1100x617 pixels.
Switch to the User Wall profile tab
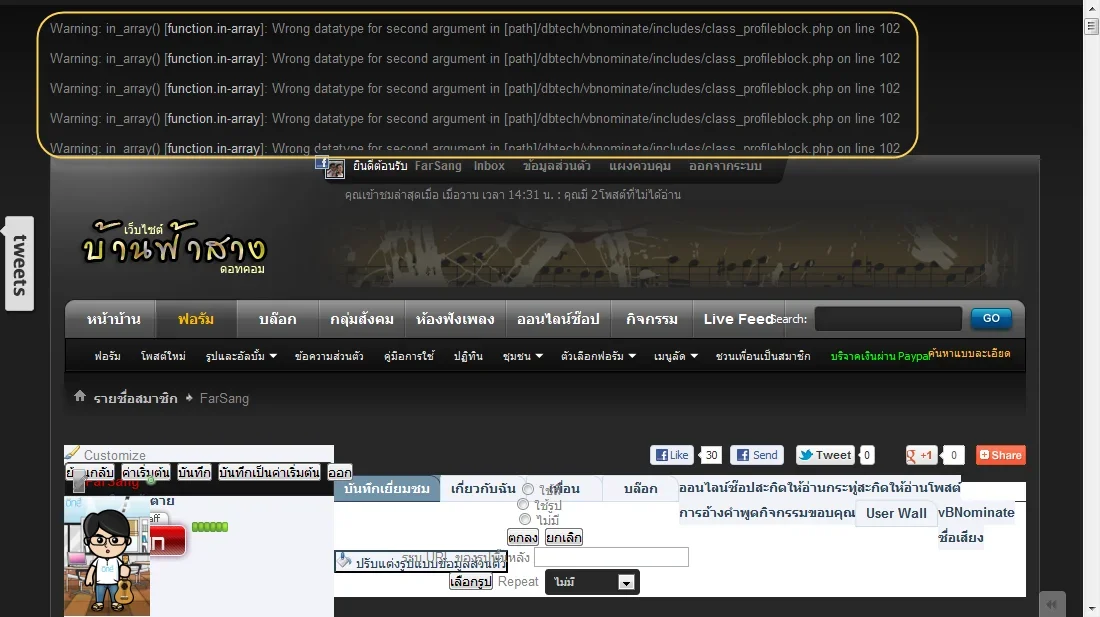click(x=896, y=513)
